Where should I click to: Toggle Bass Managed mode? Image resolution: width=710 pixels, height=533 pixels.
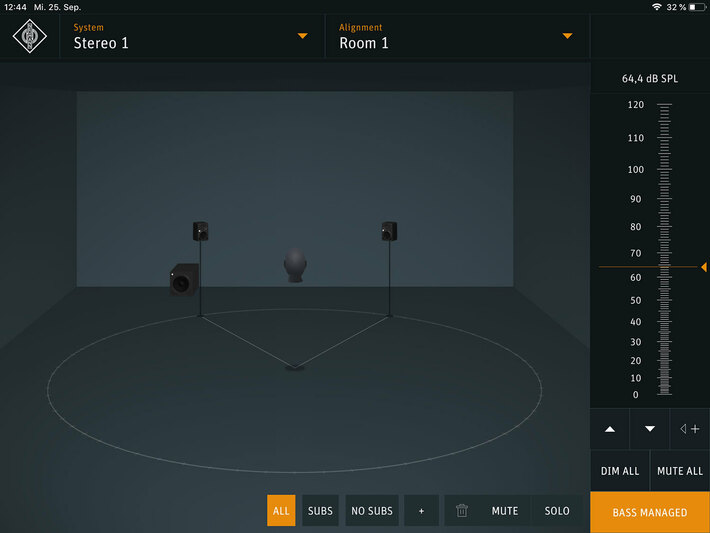[x=650, y=512]
